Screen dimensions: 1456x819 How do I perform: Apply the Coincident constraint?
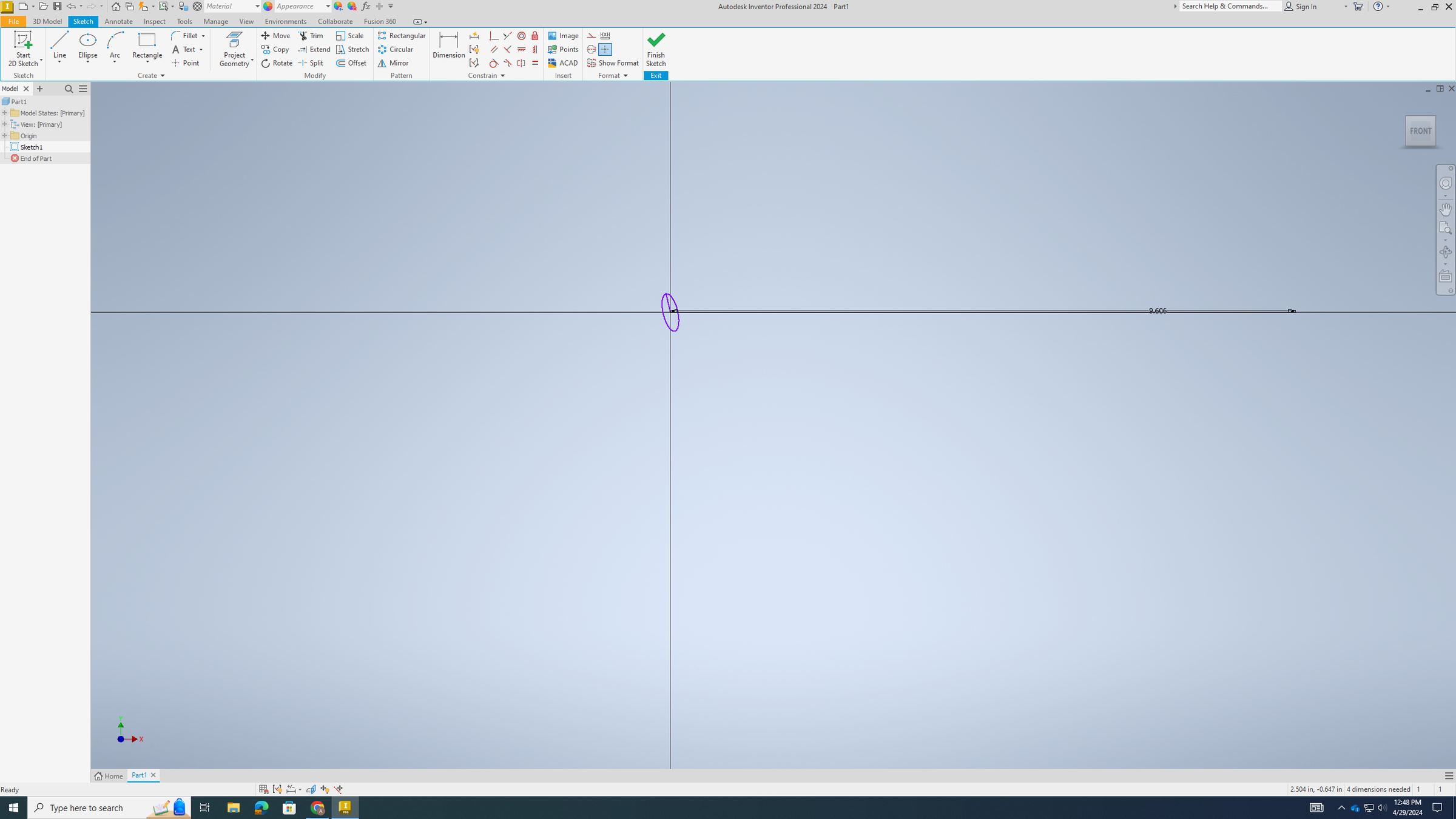coord(494,36)
